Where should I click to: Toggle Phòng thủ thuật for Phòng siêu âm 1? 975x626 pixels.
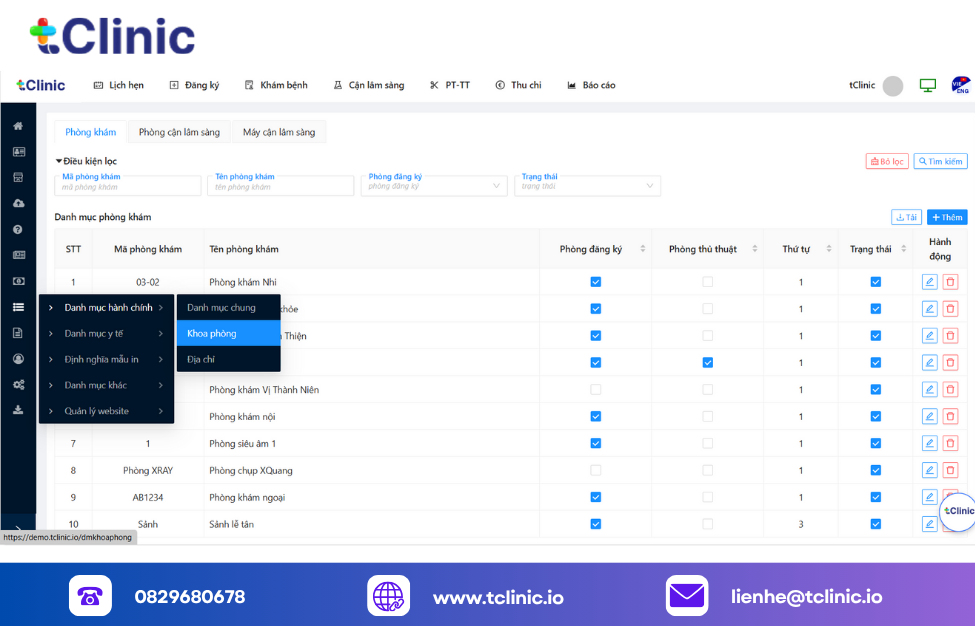coord(708,443)
